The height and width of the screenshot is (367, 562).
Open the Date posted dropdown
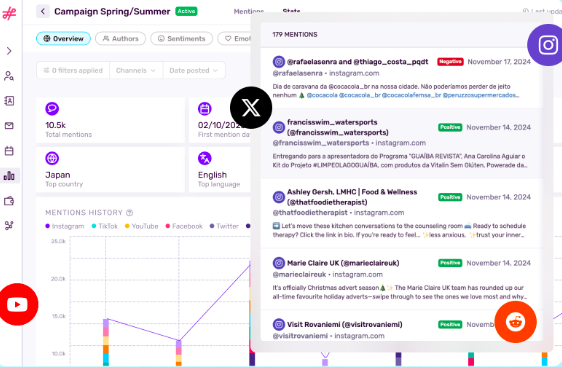pyautogui.click(x=194, y=71)
